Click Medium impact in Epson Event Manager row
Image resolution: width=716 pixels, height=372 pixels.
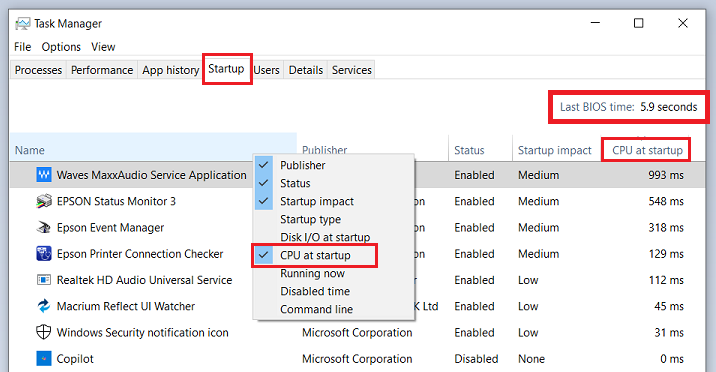click(538, 227)
